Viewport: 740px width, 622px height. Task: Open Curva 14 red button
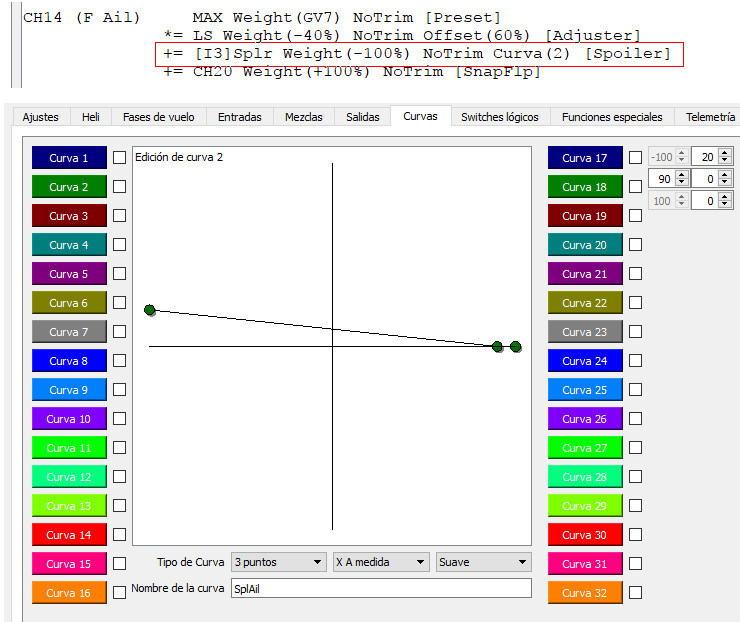69,535
